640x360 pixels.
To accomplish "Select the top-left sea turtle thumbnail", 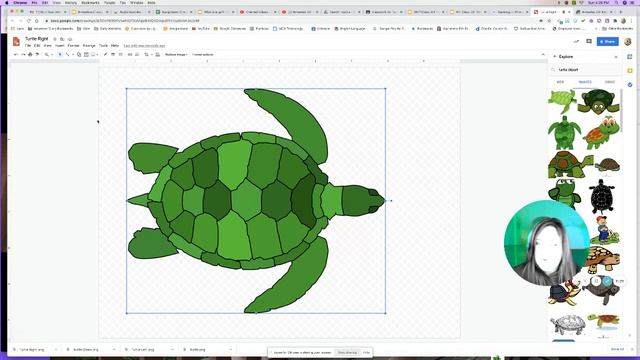I will click(x=563, y=101).
